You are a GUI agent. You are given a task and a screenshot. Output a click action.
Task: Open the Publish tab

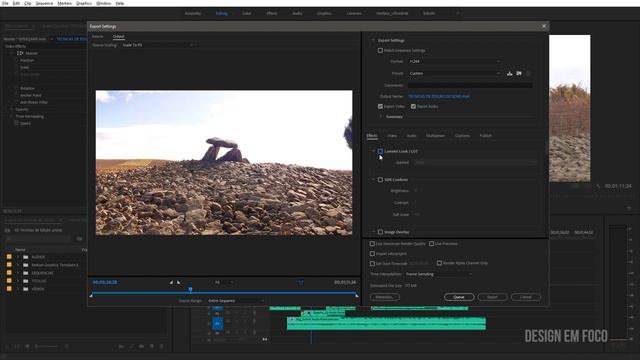coord(486,136)
